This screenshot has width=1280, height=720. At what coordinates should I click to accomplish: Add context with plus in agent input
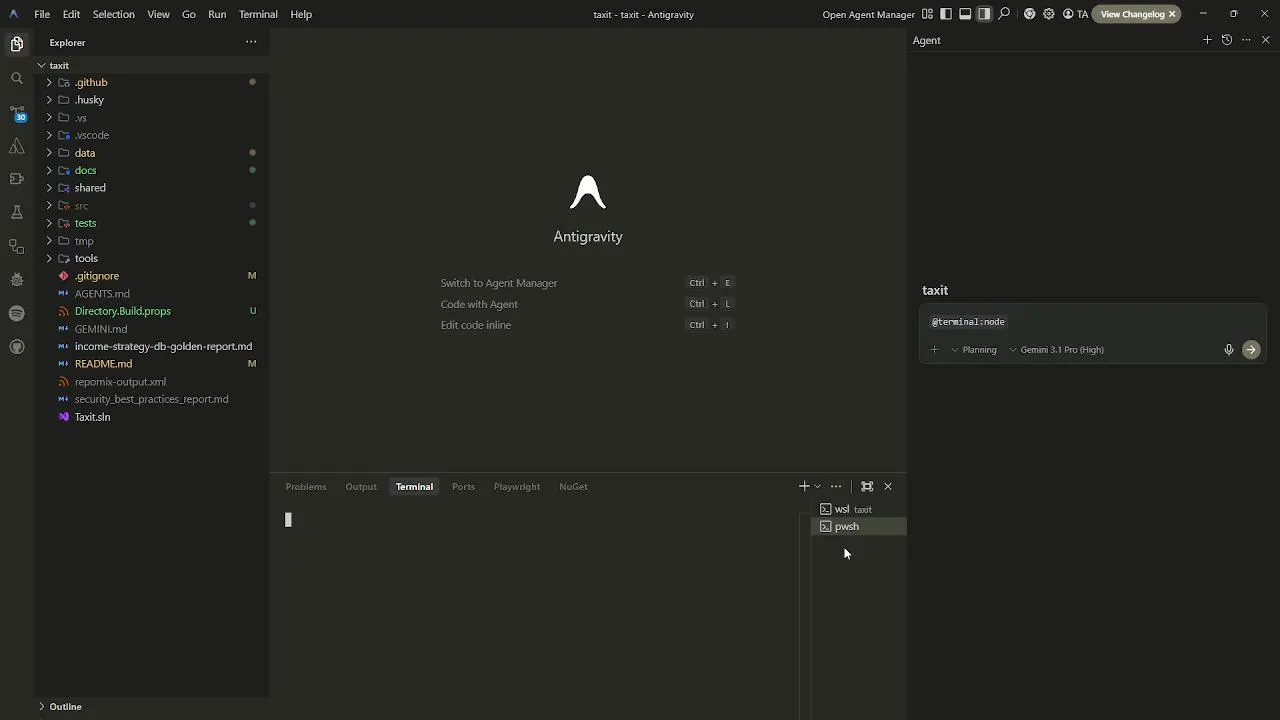pos(934,350)
